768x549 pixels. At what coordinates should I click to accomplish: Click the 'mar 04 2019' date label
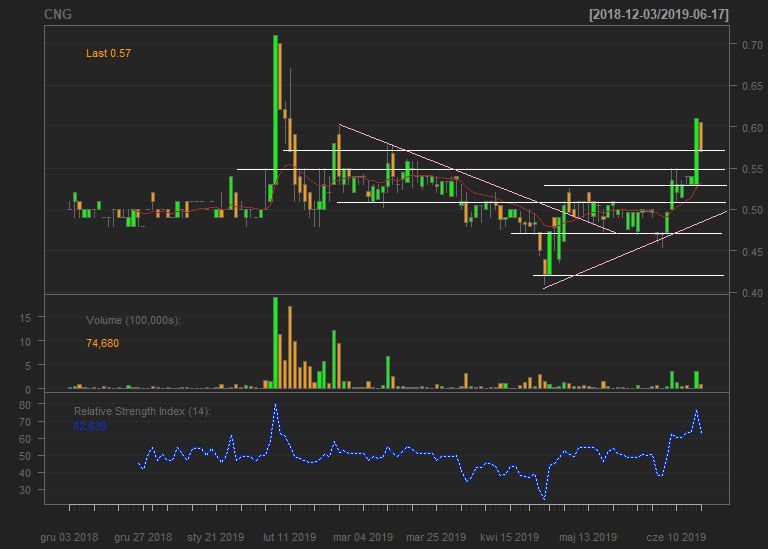pos(363,537)
